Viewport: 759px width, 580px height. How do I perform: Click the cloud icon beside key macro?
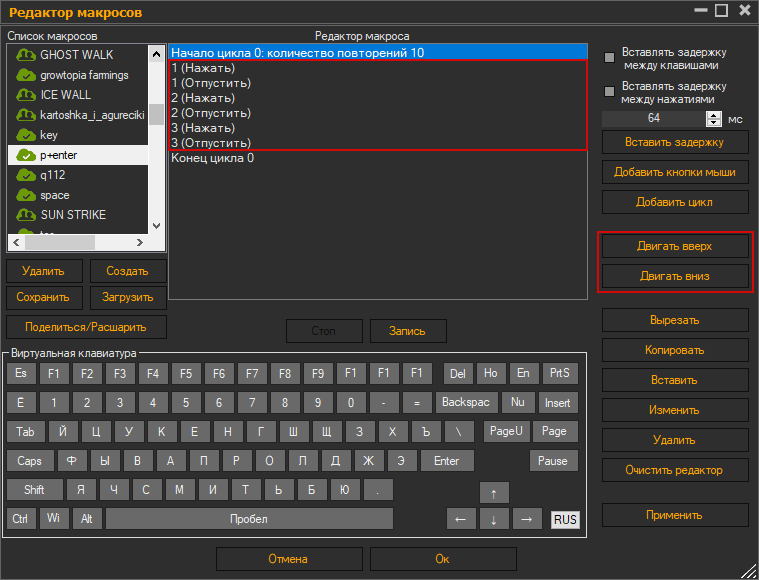coord(26,135)
